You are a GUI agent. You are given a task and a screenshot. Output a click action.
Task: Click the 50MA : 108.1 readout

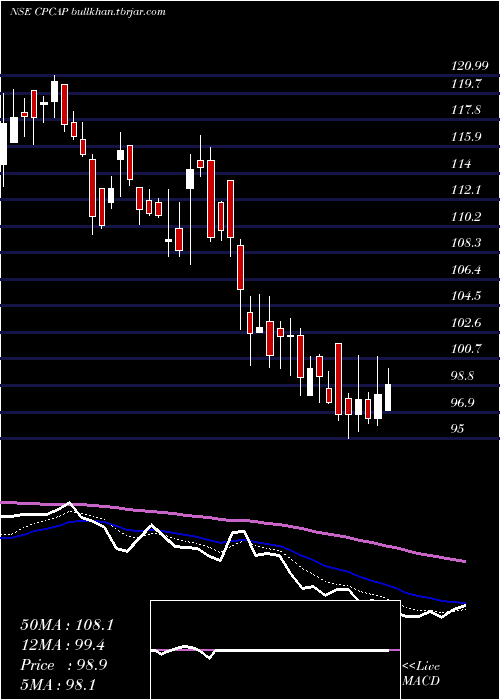[x=67, y=625]
